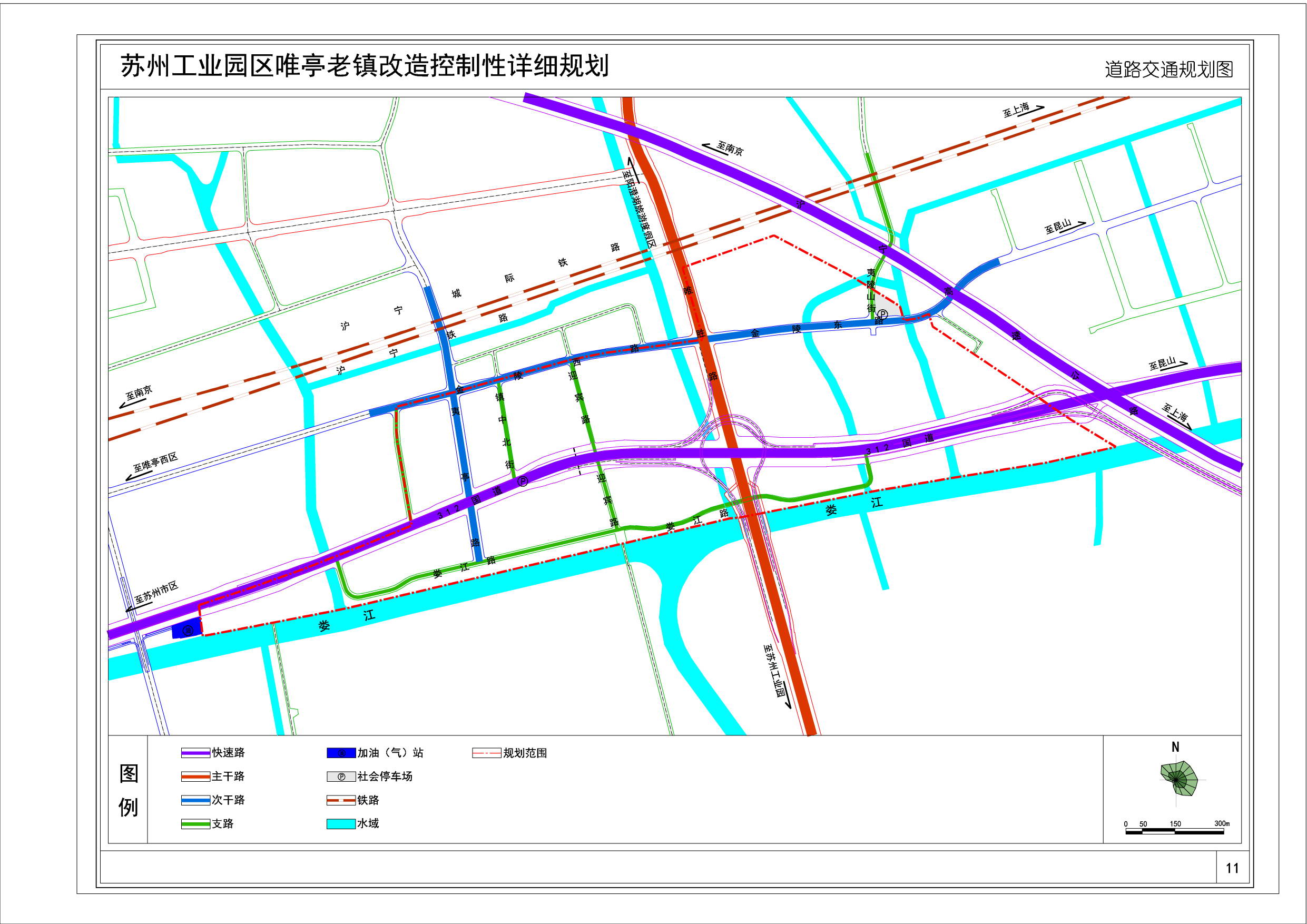
Task: Click the 快速路 purple legend swatch
Action: click(195, 753)
